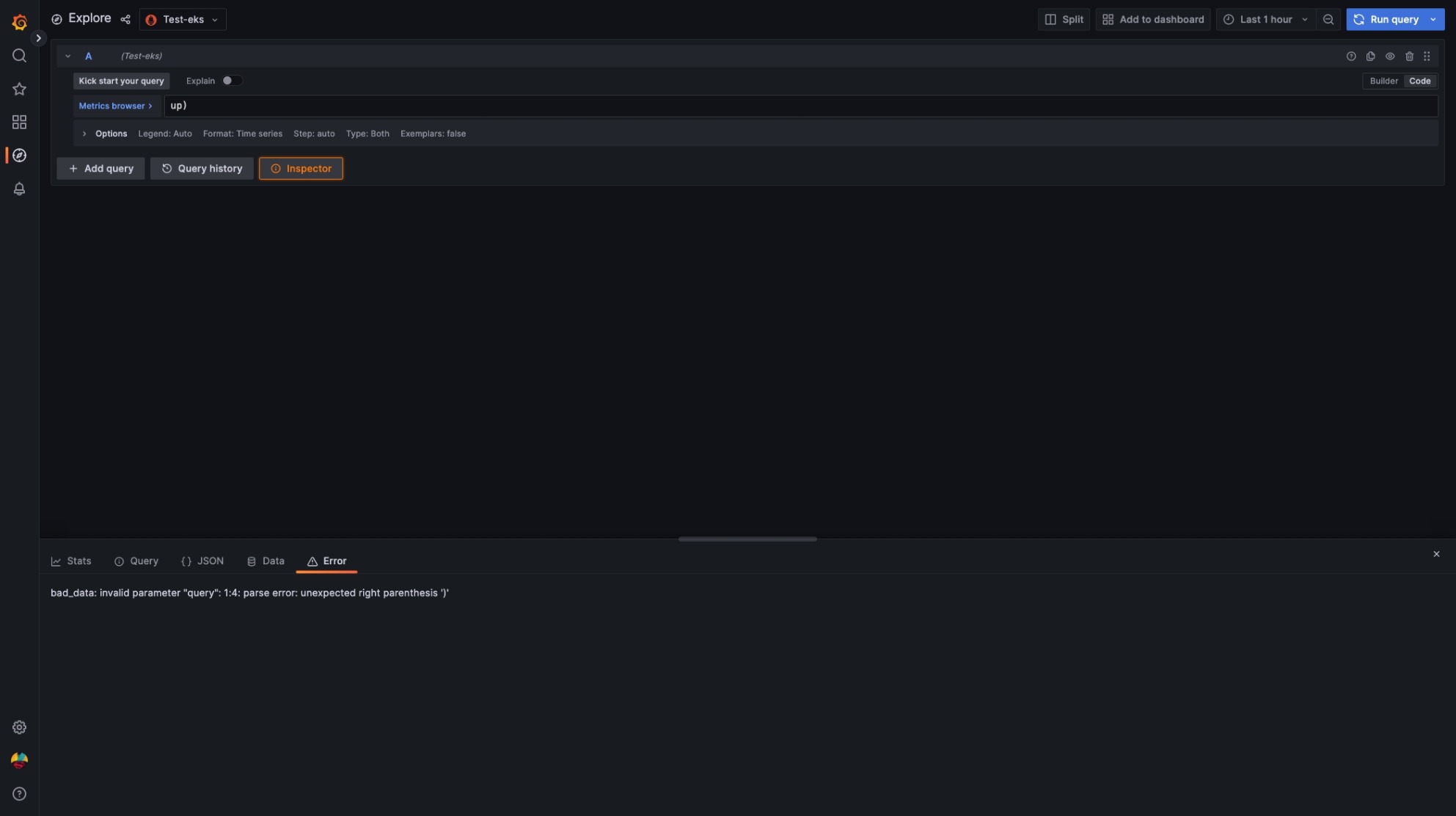Zoom out the time range with the magnifier

(1328, 19)
